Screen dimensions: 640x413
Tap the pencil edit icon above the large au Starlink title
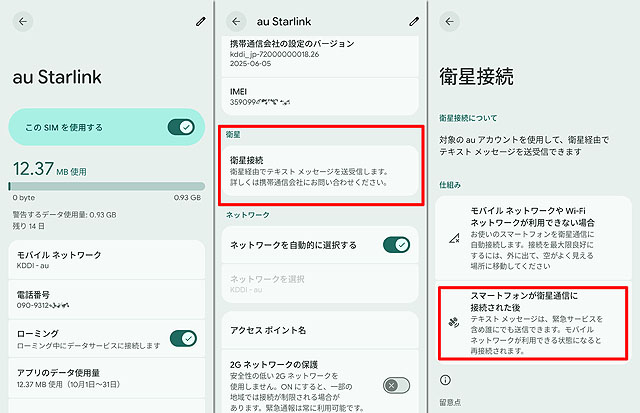pos(201,20)
